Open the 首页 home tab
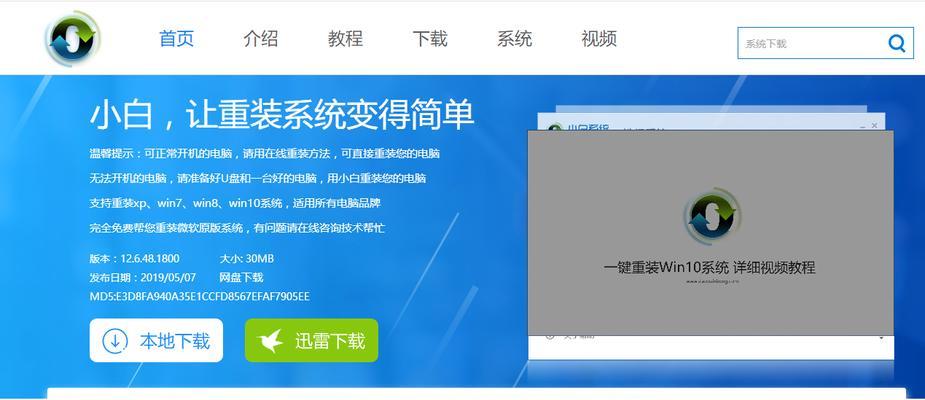This screenshot has width=925, height=400. 176,39
